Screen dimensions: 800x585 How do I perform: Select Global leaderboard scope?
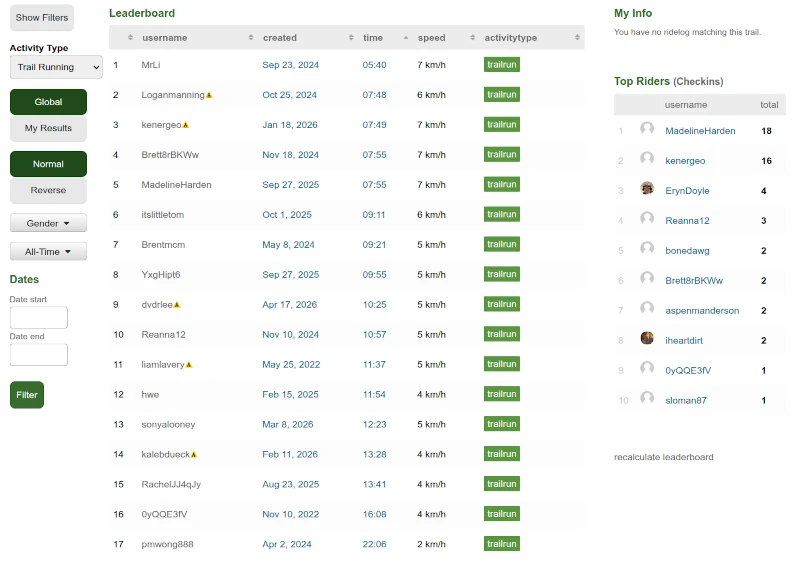pos(48,102)
